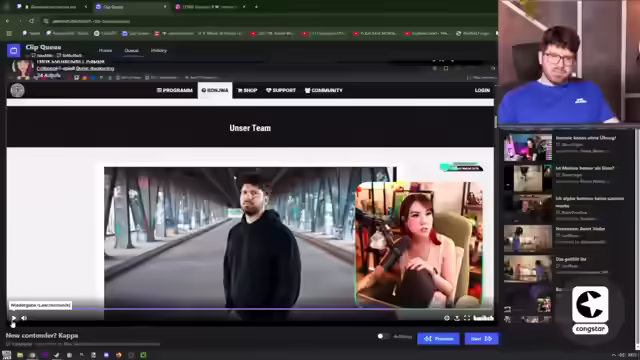Image resolution: width=640 pixels, height=360 pixels.
Task: Skip to the Next clip
Action: (481, 338)
